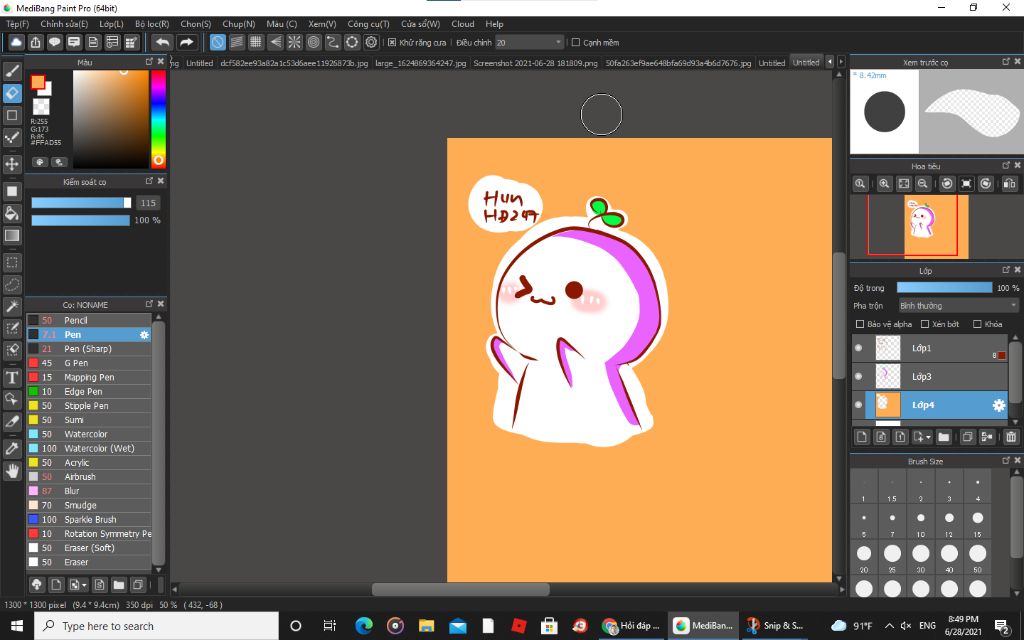Select the Smudge brush
This screenshot has height=640, width=1024.
(x=89, y=505)
